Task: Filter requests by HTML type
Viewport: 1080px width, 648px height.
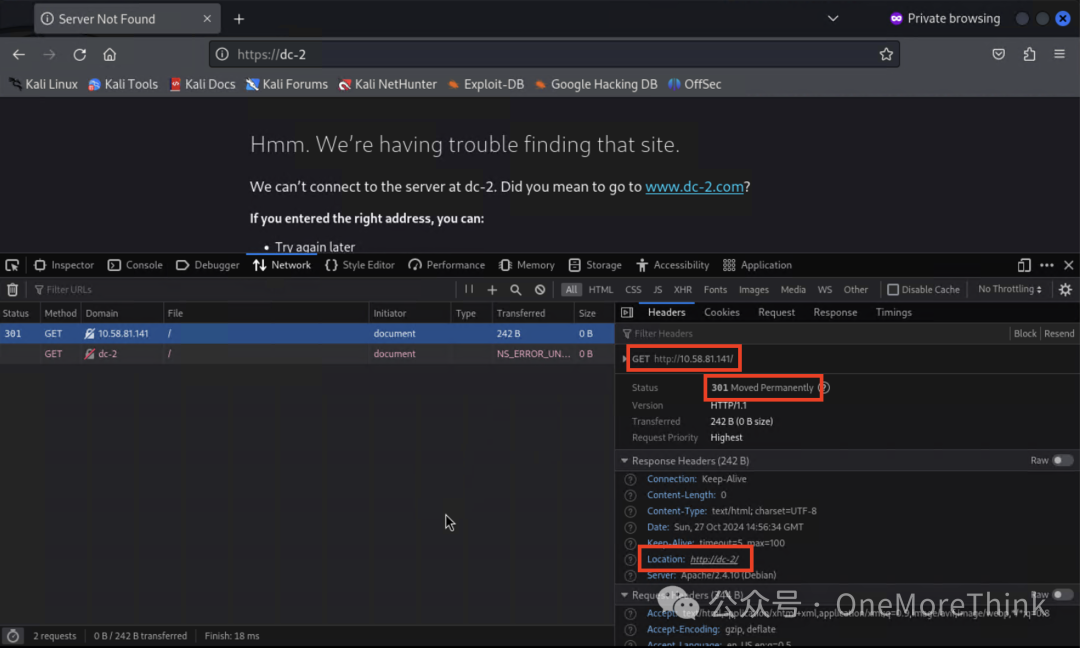Action: (x=601, y=290)
